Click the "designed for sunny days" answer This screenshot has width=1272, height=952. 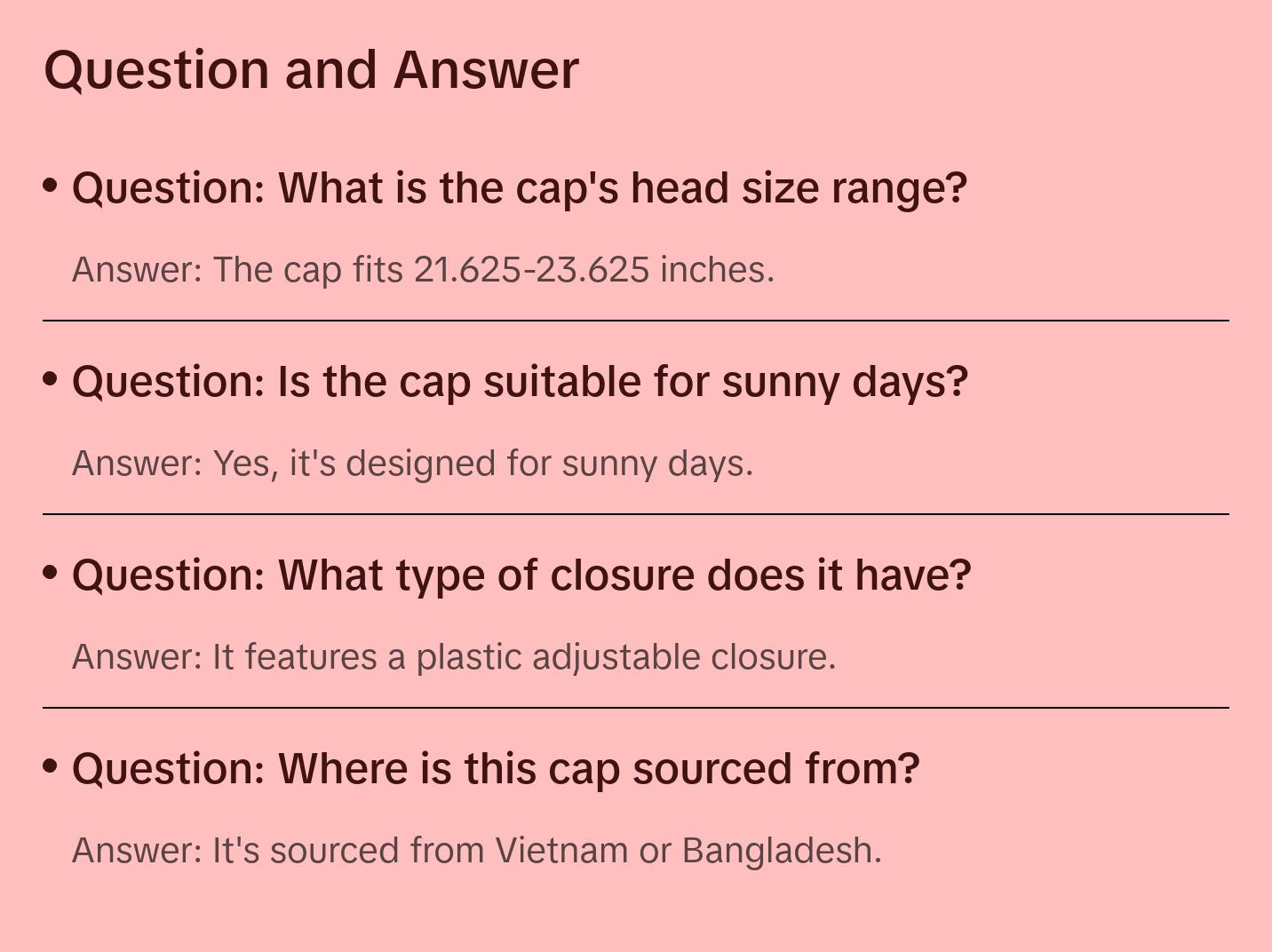point(412,464)
